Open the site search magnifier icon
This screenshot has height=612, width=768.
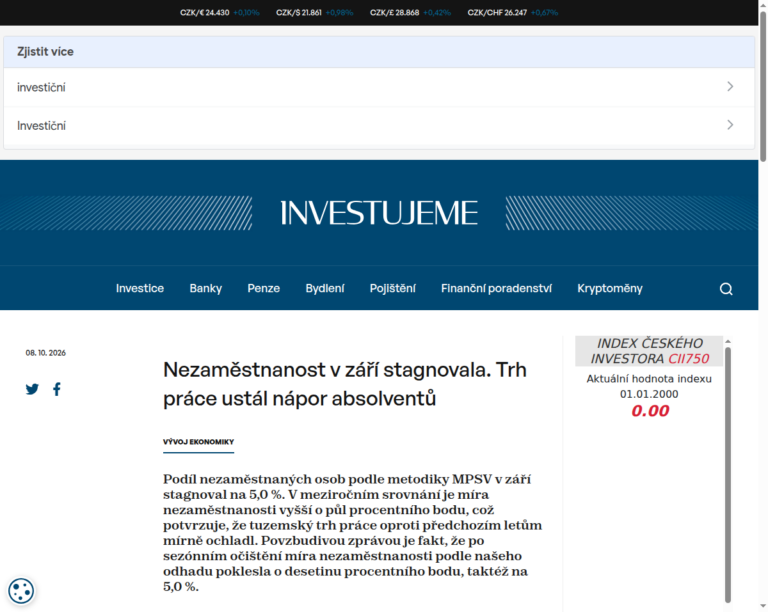(726, 289)
